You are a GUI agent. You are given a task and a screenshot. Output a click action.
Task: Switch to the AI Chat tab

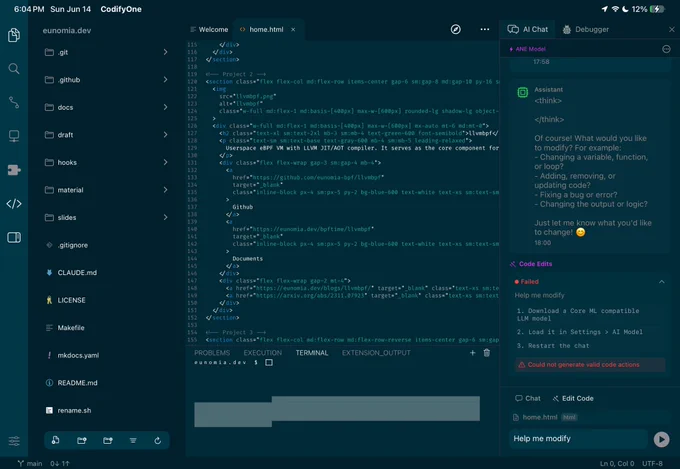[527, 30]
